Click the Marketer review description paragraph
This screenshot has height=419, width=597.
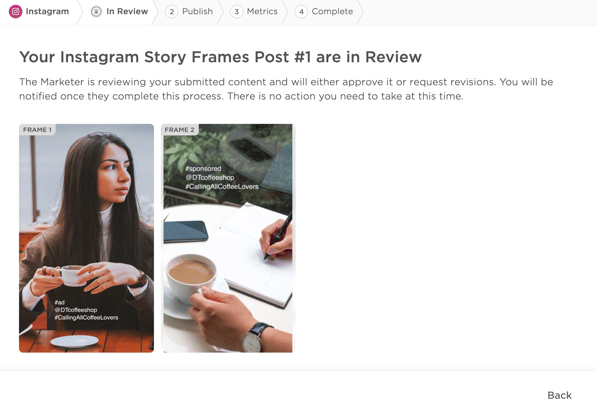click(x=286, y=89)
